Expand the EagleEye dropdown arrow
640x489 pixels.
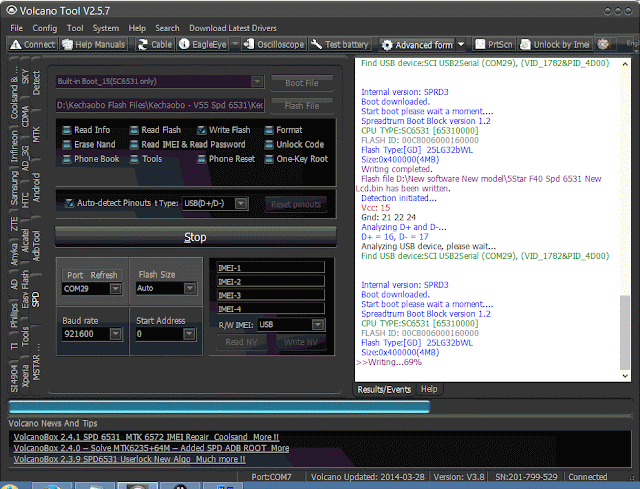tap(235, 43)
